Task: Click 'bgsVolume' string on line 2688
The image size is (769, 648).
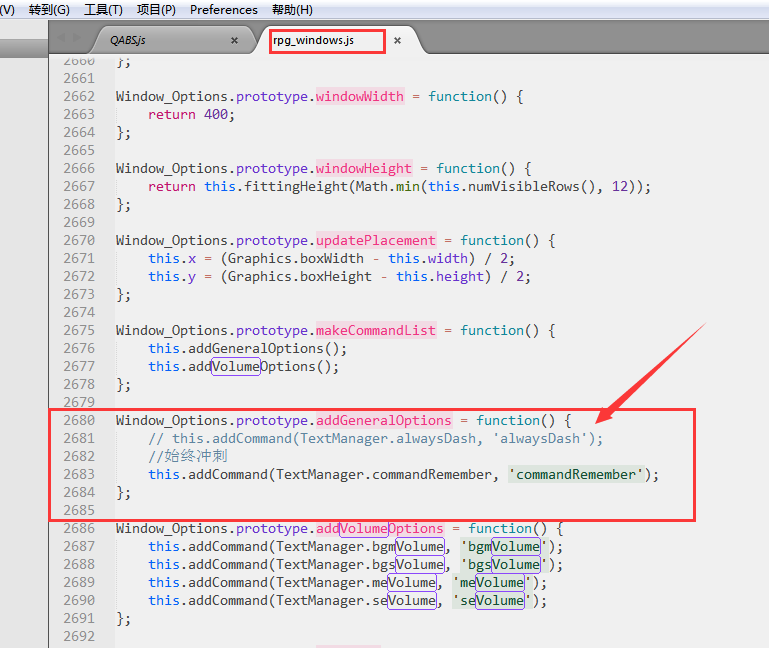Action: (504, 565)
